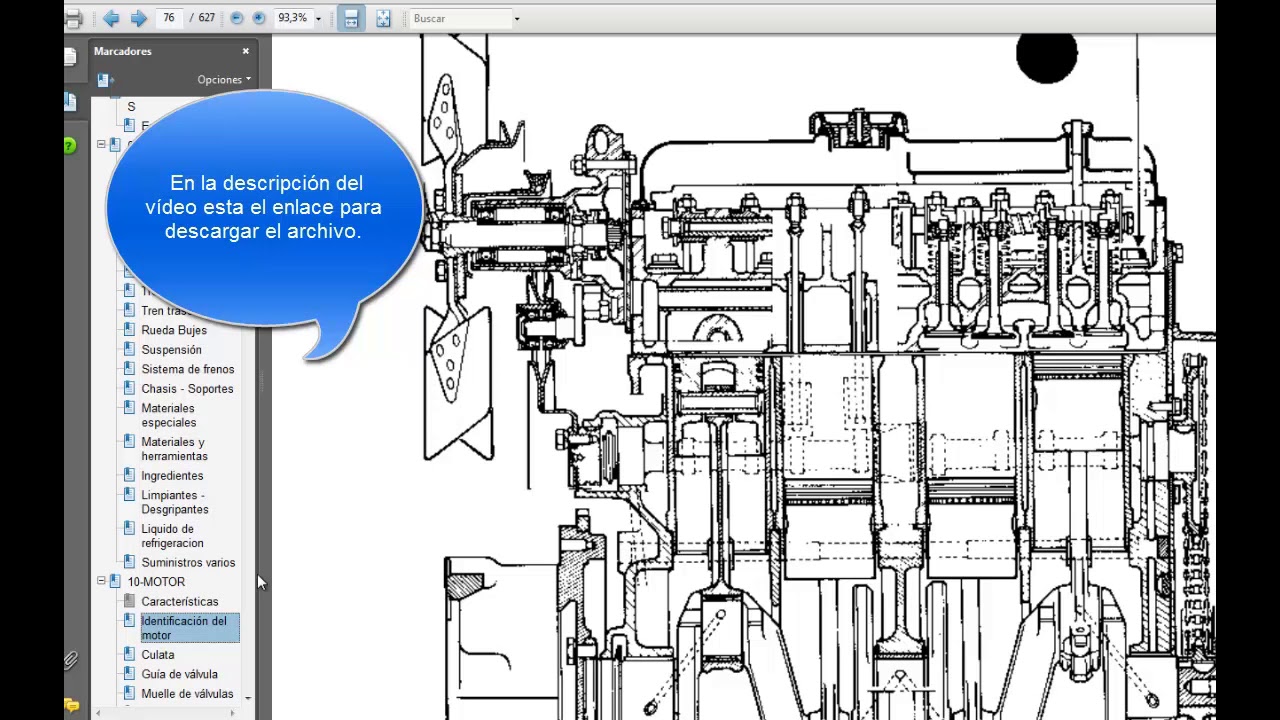
Task: Go to the next page with the right arrow
Action: tap(139, 18)
